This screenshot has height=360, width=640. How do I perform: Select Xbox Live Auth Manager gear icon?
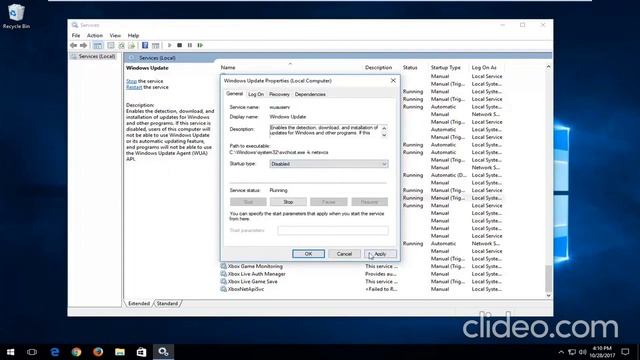(224, 274)
